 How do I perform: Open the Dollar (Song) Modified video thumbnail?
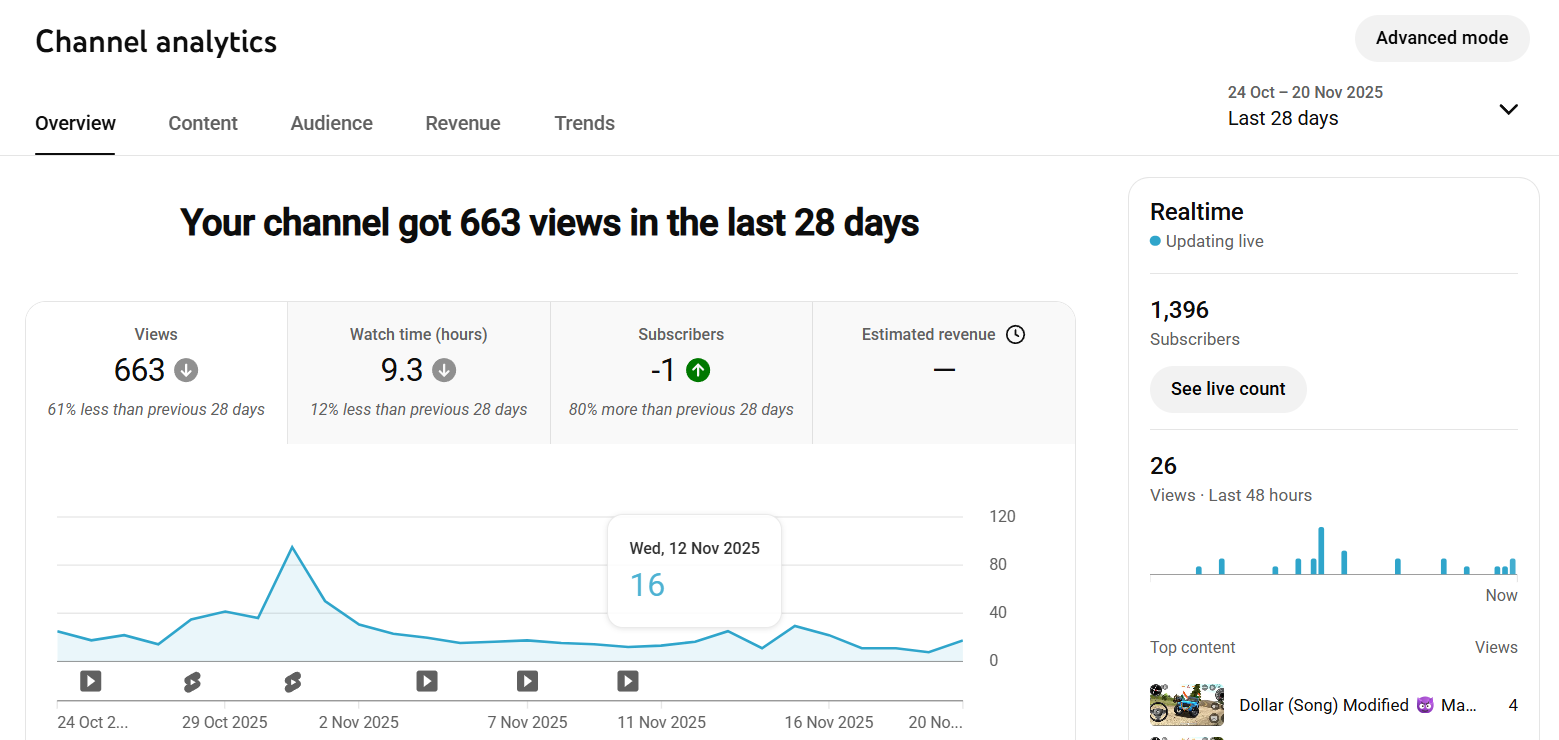(x=1187, y=705)
